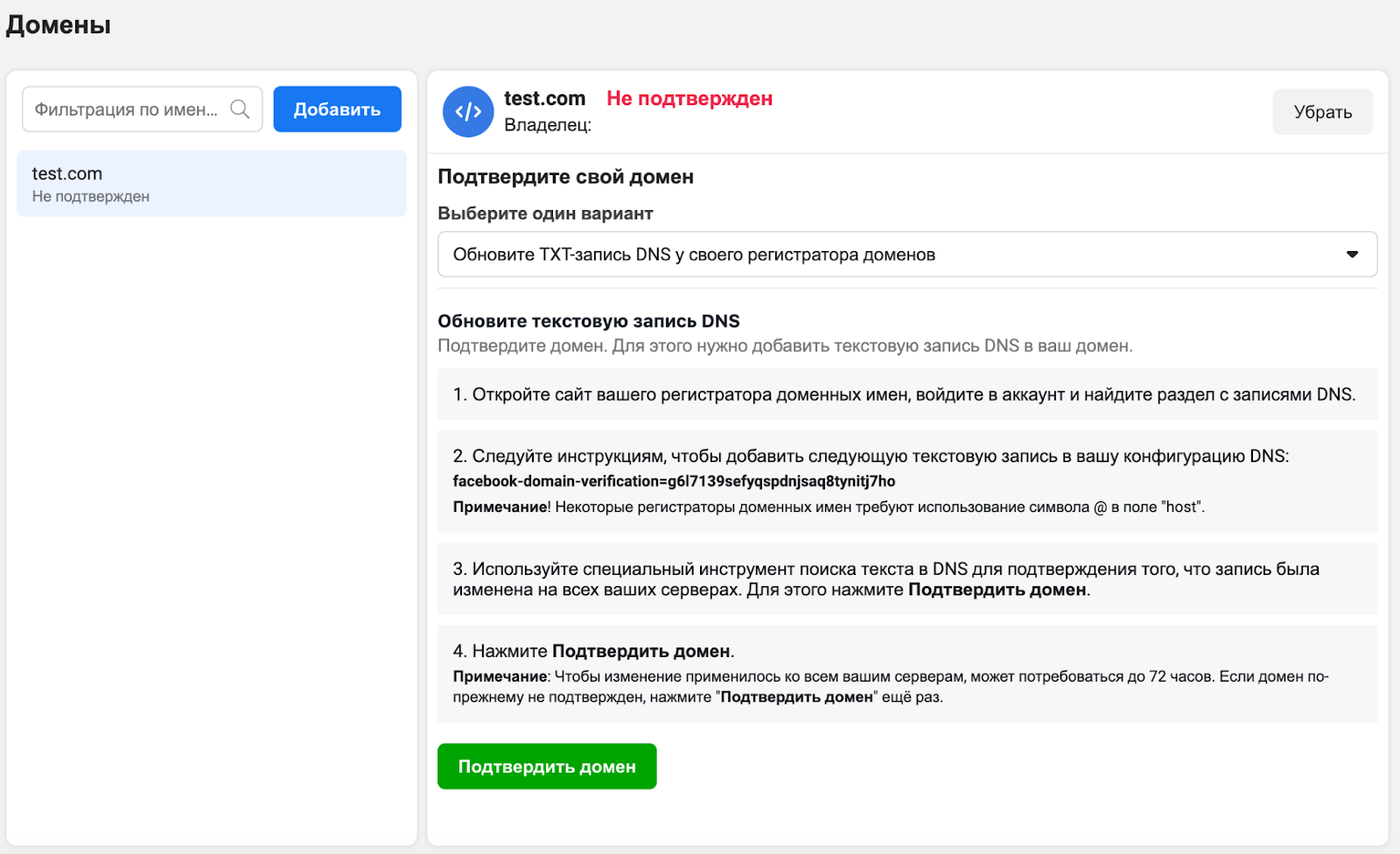Click step 4 note about 72 hours
1400x854 pixels.
[x=890, y=687]
